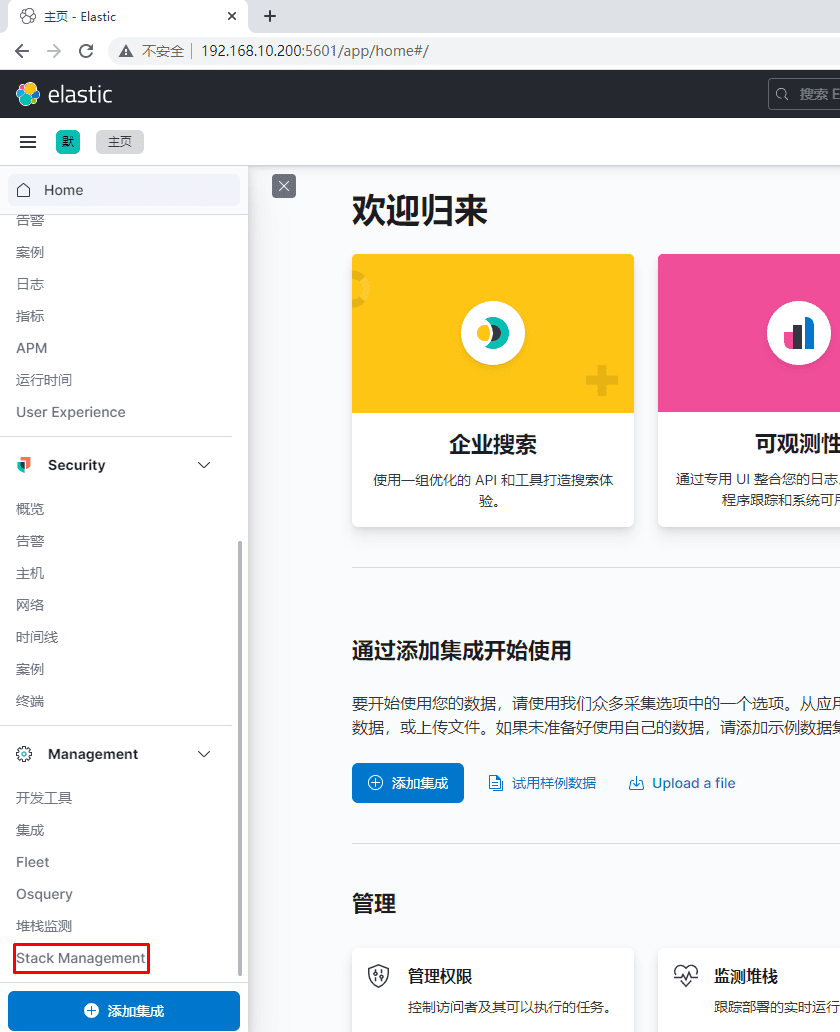Click the Management gear icon

point(24,754)
